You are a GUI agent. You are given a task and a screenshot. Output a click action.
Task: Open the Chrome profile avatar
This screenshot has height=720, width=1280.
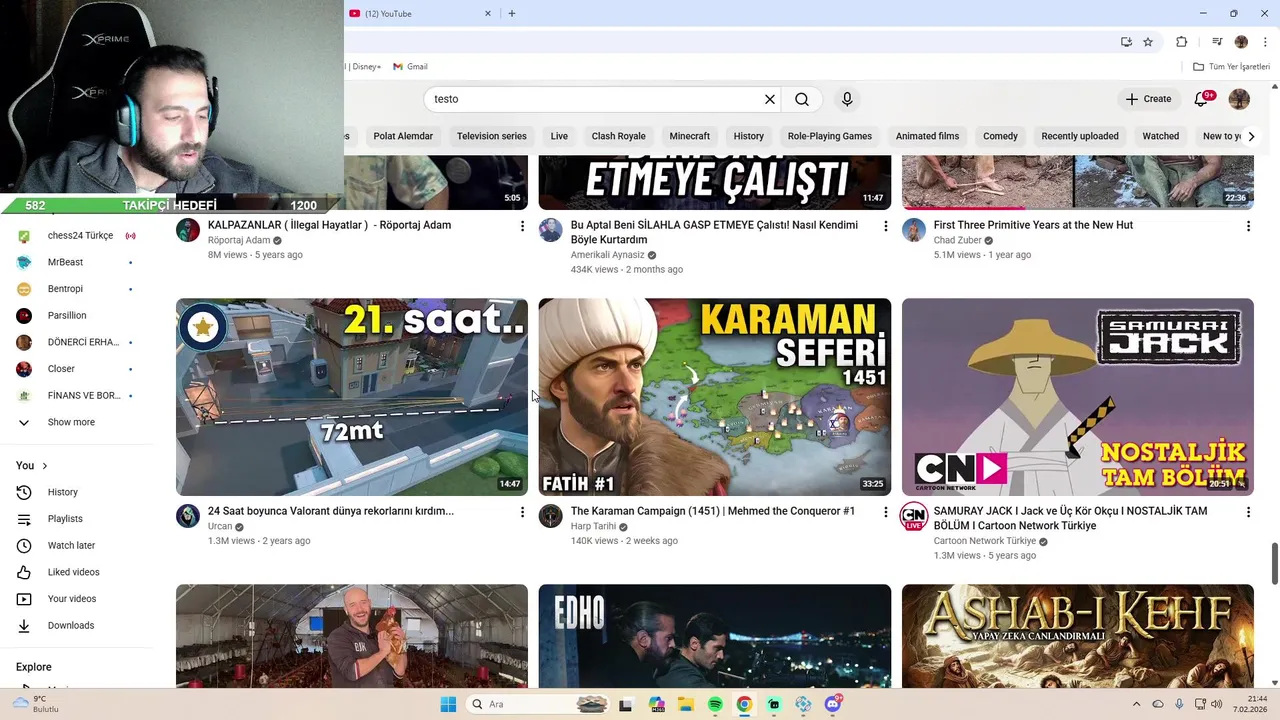(x=1241, y=42)
